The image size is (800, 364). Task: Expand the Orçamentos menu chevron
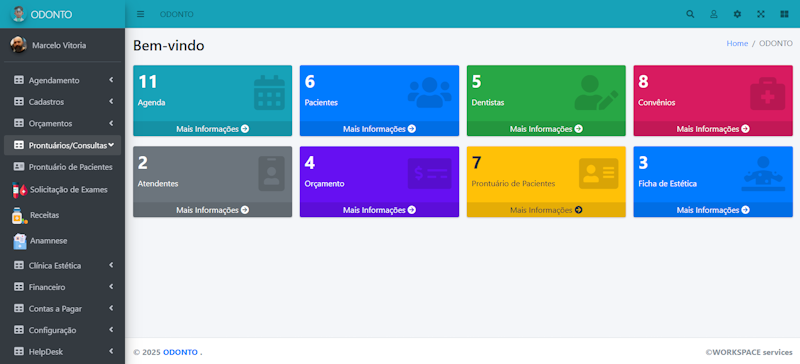111,123
